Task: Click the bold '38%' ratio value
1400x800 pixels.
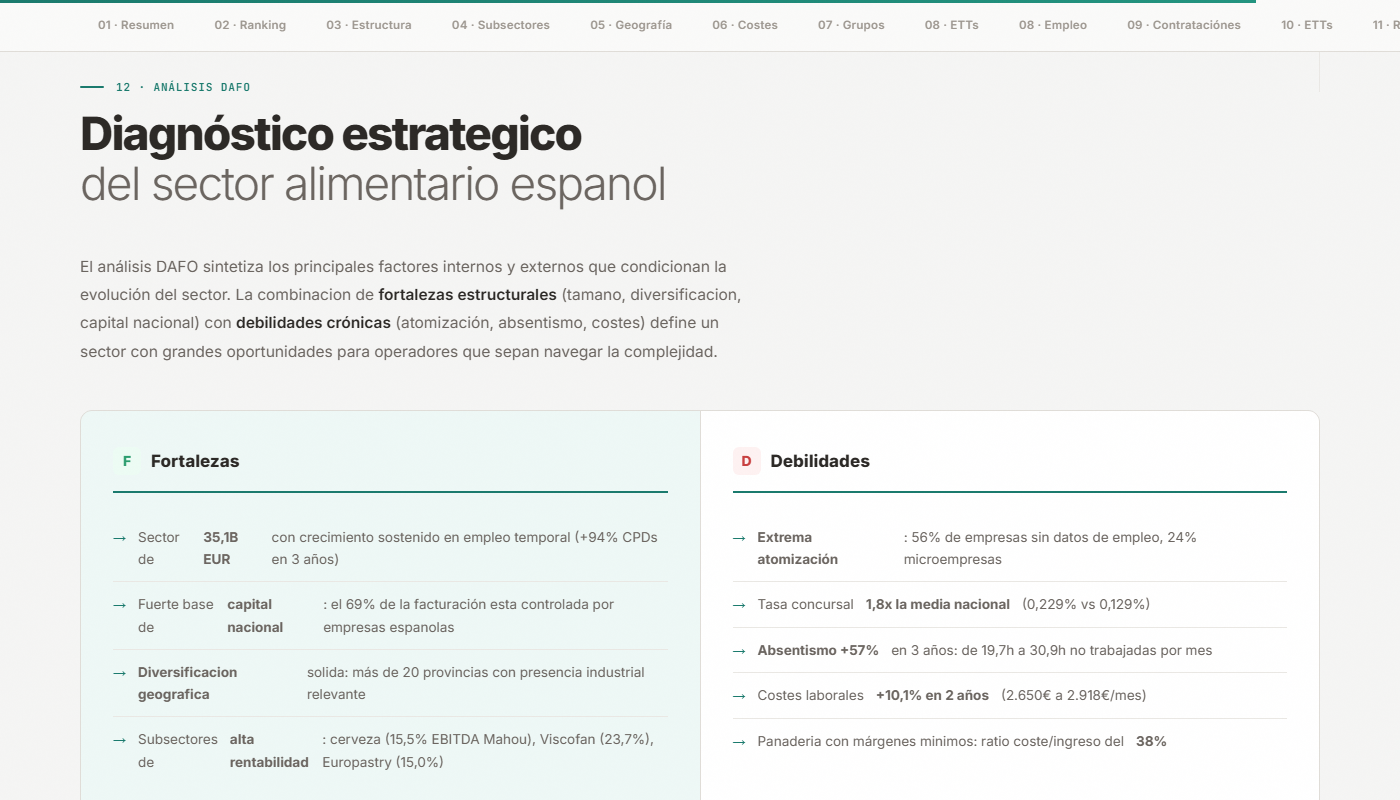Action: (1151, 742)
